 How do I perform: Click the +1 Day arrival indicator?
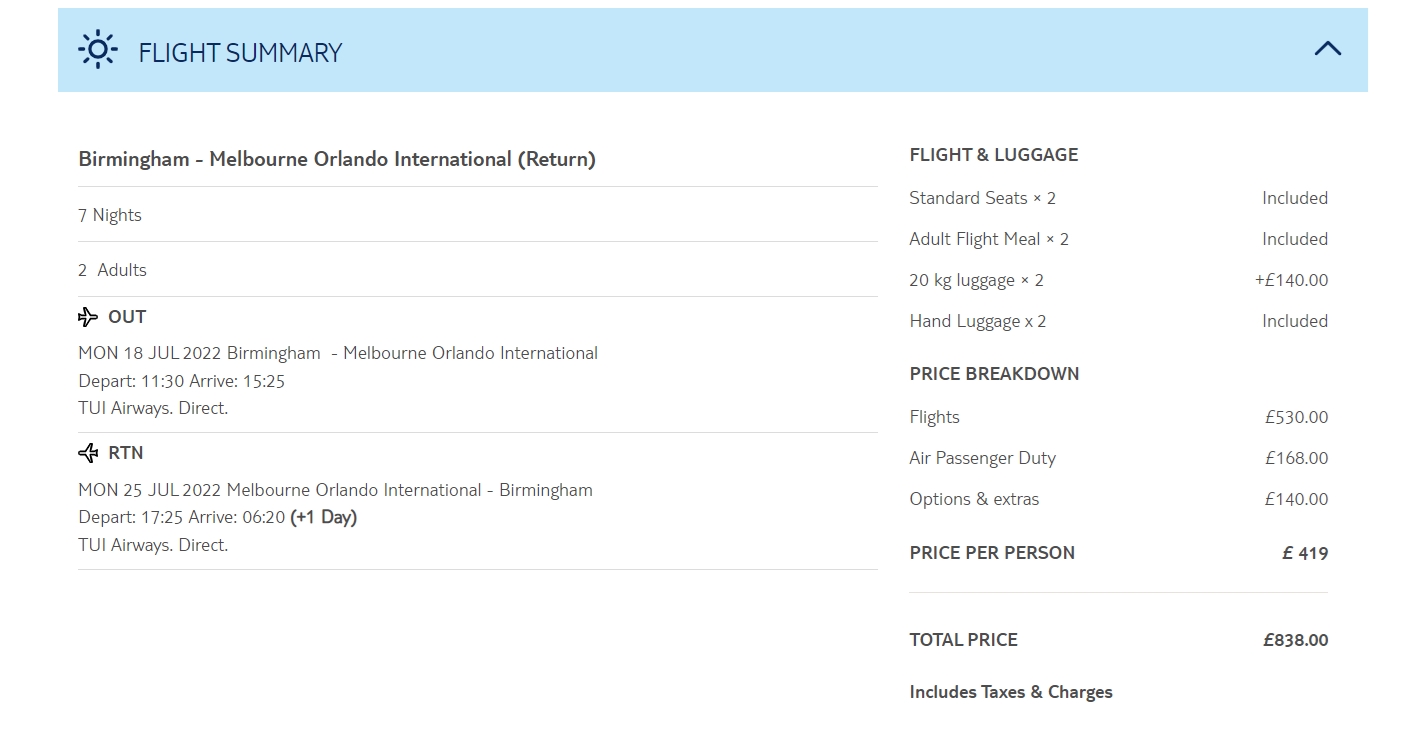(x=323, y=517)
